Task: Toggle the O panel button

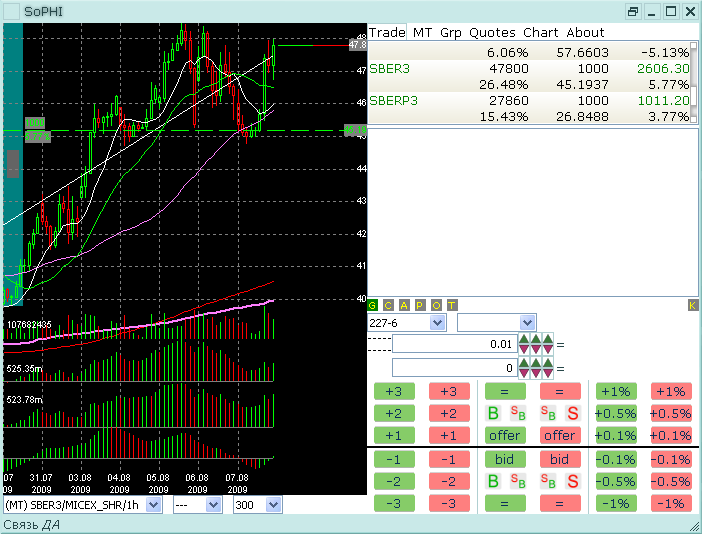Action: pyautogui.click(x=436, y=305)
